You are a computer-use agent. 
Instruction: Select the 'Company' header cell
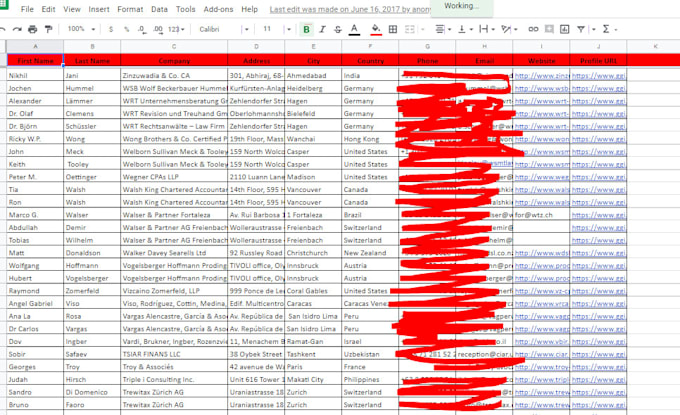pos(174,60)
